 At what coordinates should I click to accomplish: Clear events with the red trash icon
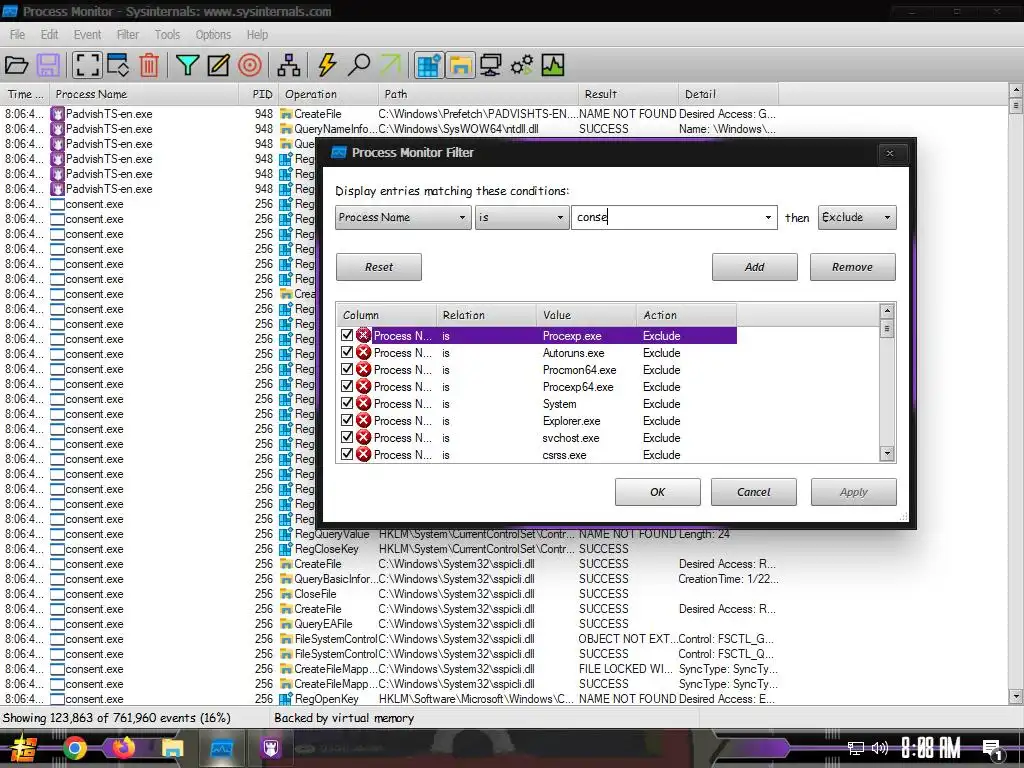150,65
